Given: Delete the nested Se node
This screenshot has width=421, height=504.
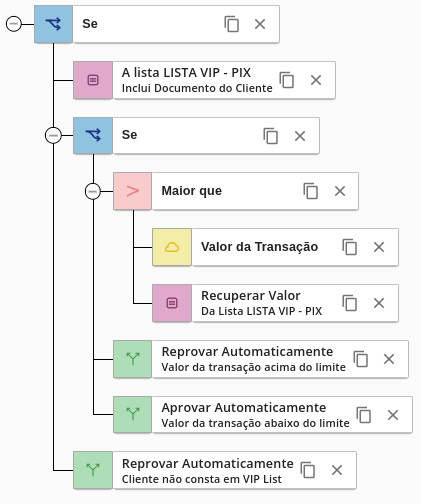Looking at the screenshot, I should pyautogui.click(x=300, y=136).
